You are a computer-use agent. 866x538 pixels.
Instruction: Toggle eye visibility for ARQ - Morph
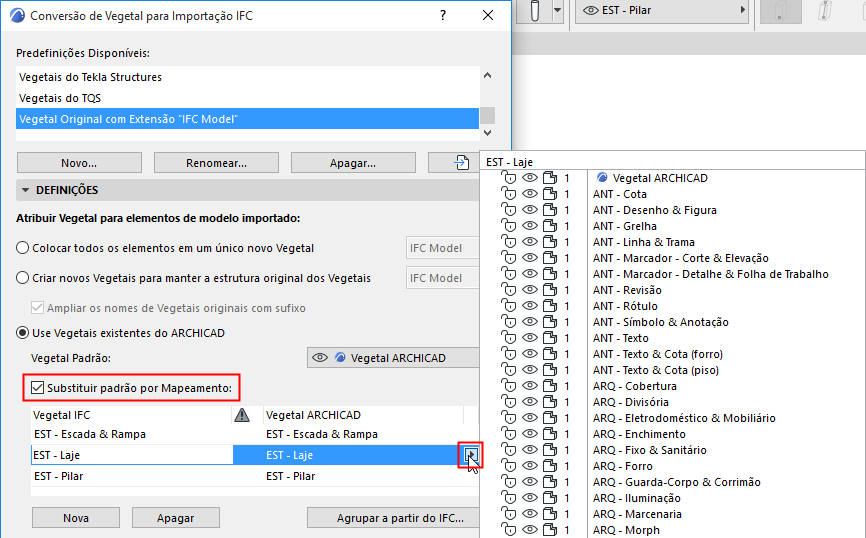click(x=530, y=530)
